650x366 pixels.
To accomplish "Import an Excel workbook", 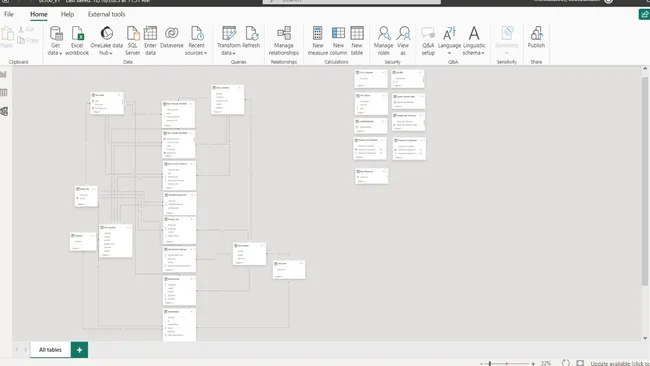I will click(x=77, y=40).
